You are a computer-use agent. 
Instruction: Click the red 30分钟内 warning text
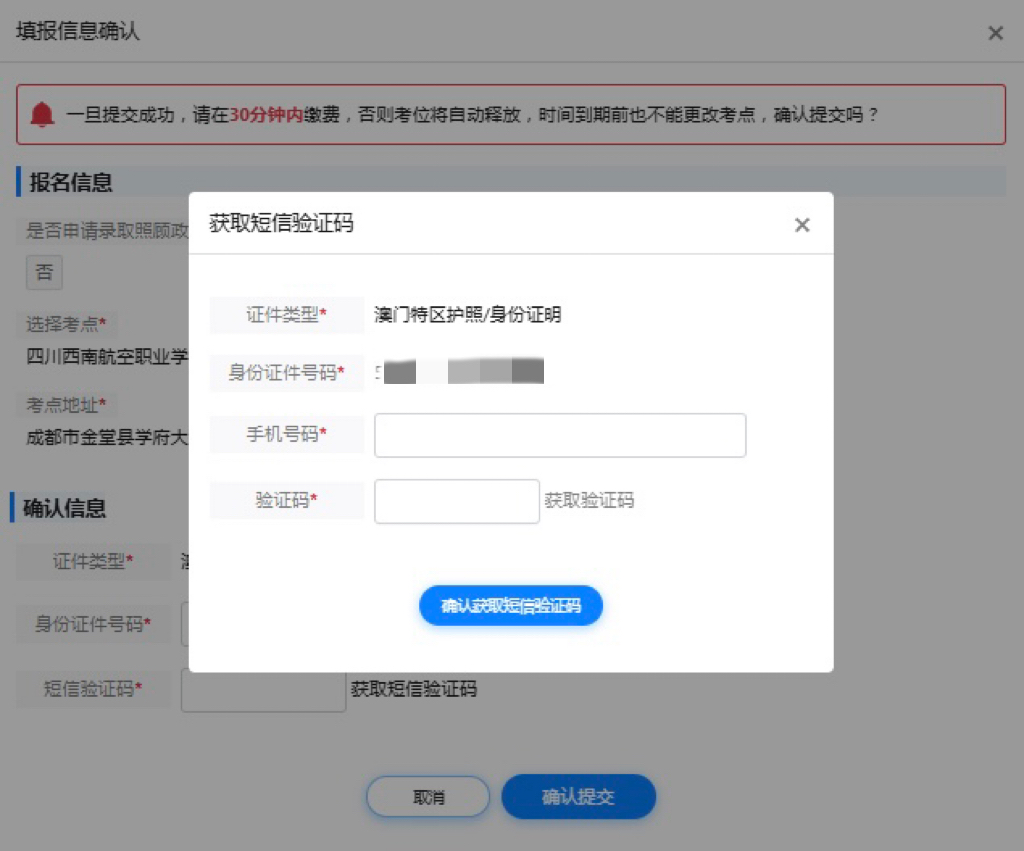coord(266,114)
